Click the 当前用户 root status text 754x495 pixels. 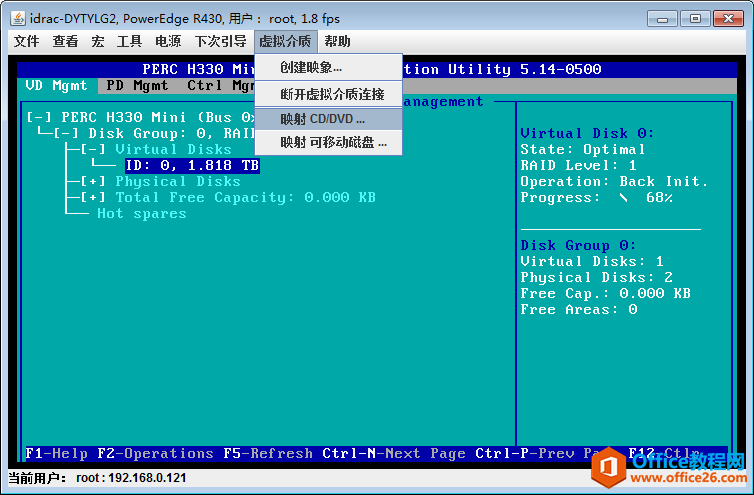coord(97,478)
